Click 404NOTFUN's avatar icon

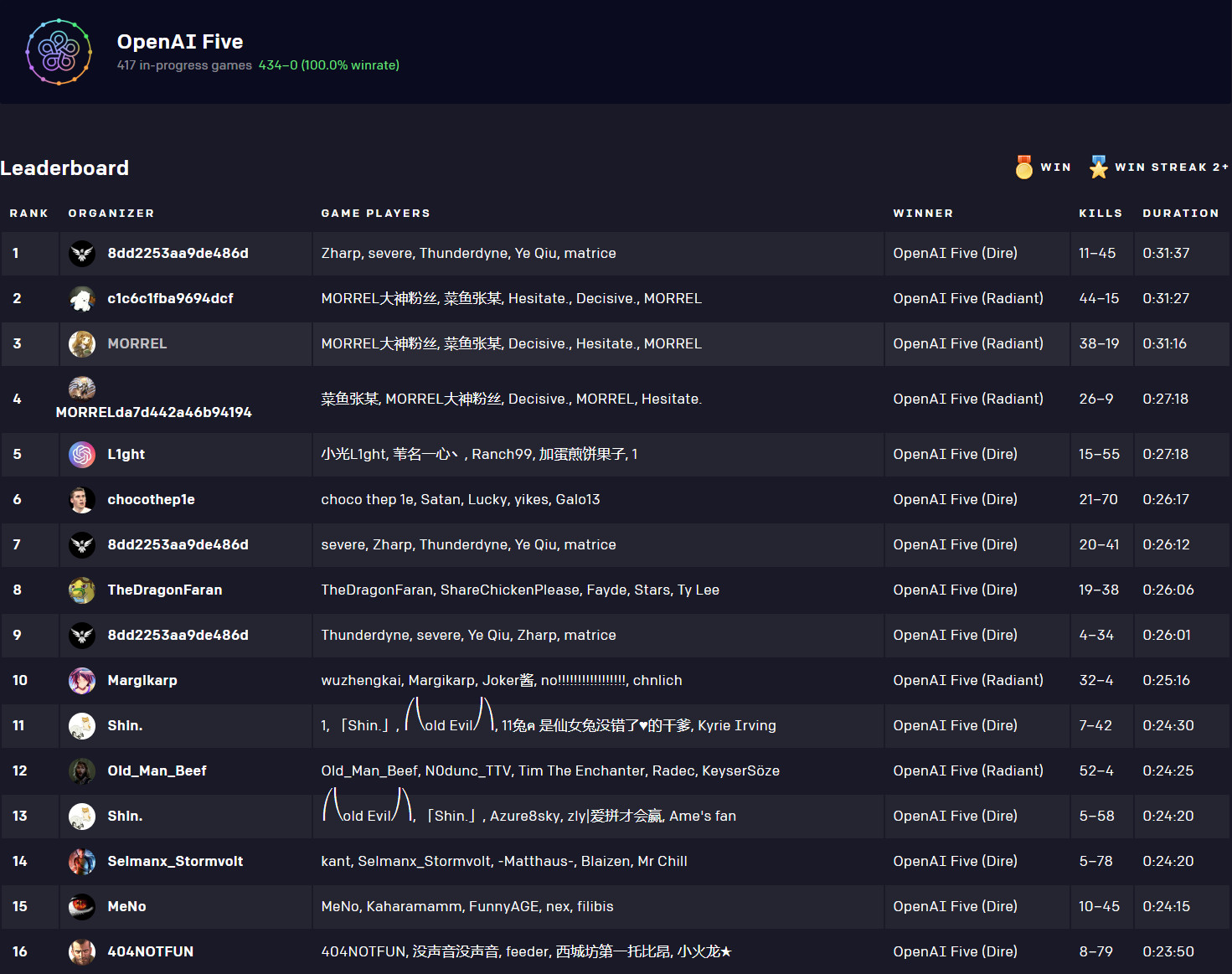[82, 952]
